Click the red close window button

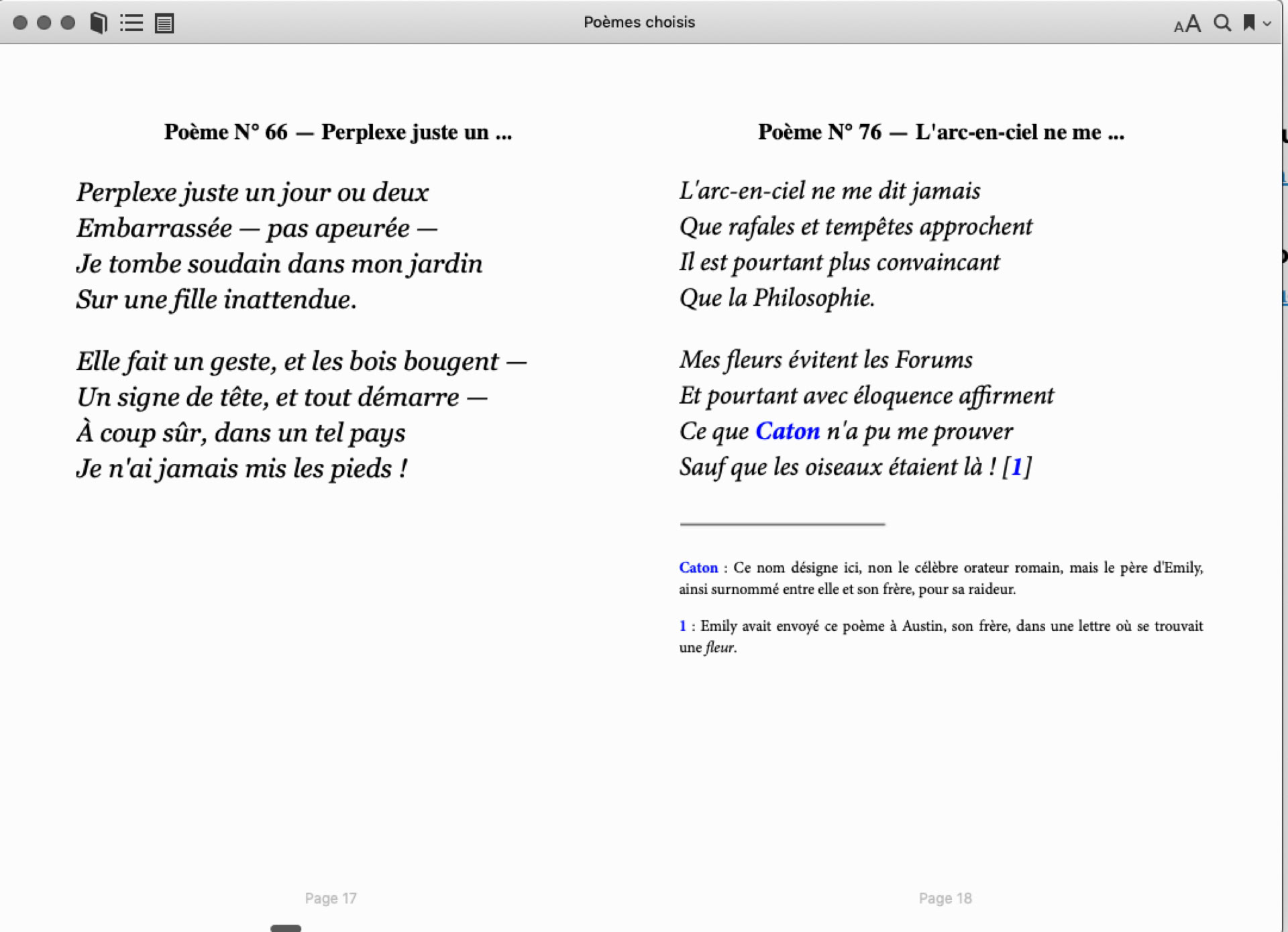tap(20, 23)
